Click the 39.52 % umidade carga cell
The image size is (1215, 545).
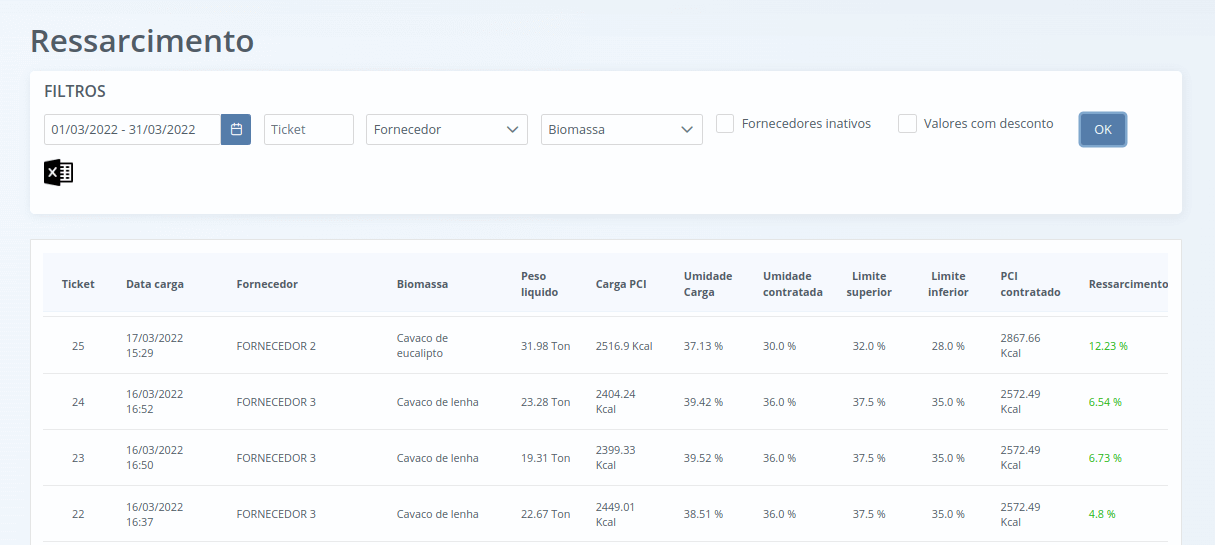[703, 458]
